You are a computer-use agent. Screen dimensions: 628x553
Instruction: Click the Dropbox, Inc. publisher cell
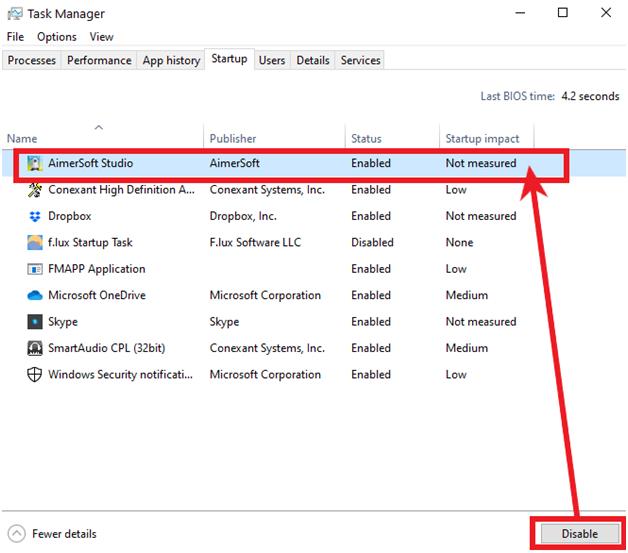tap(243, 216)
